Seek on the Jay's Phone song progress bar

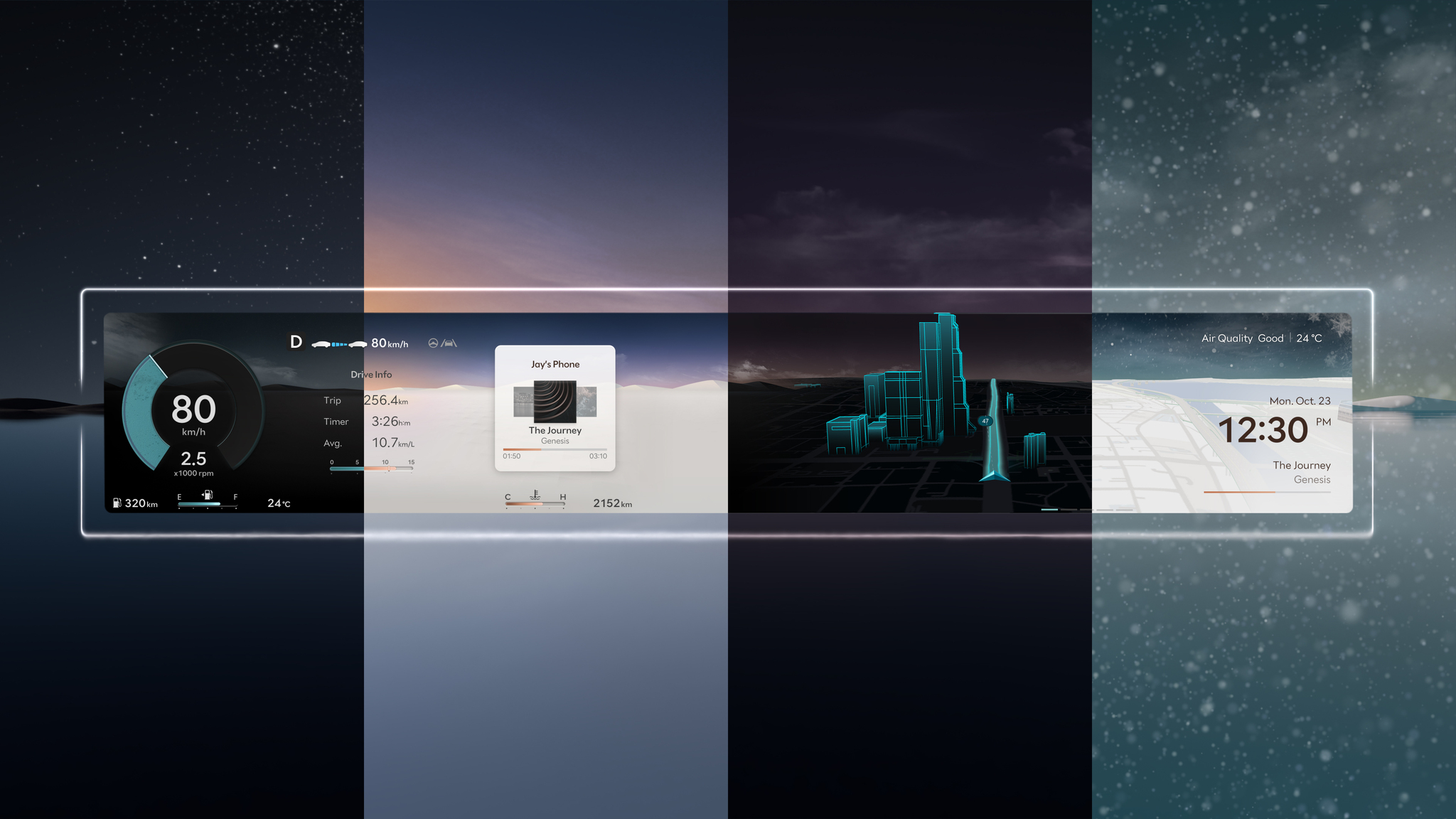[x=555, y=449]
